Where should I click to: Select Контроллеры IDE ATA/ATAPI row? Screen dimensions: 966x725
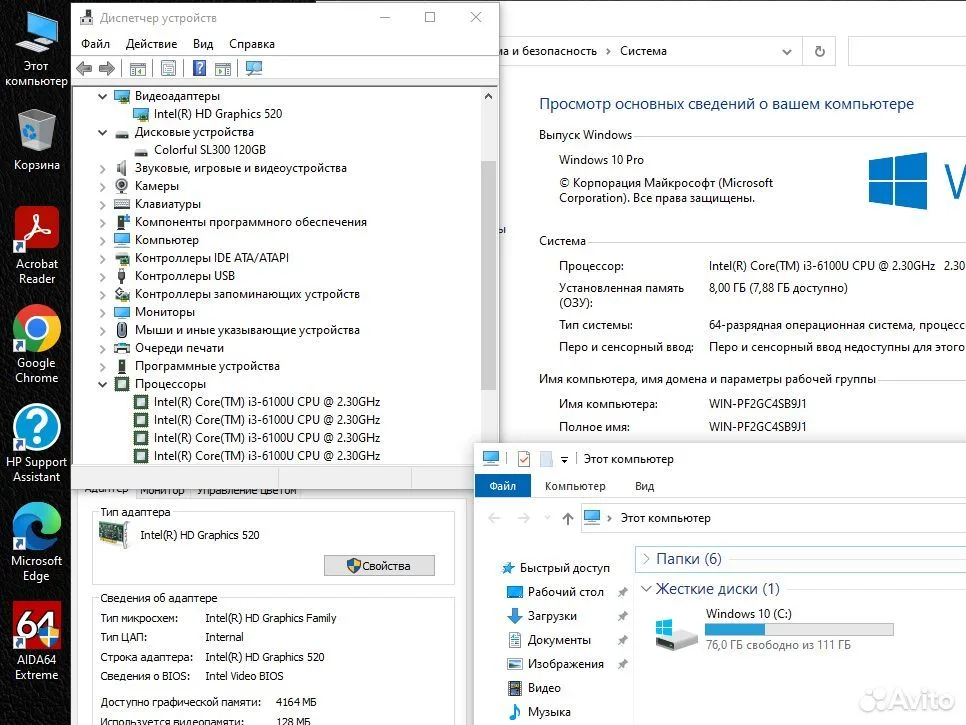[x=211, y=258]
